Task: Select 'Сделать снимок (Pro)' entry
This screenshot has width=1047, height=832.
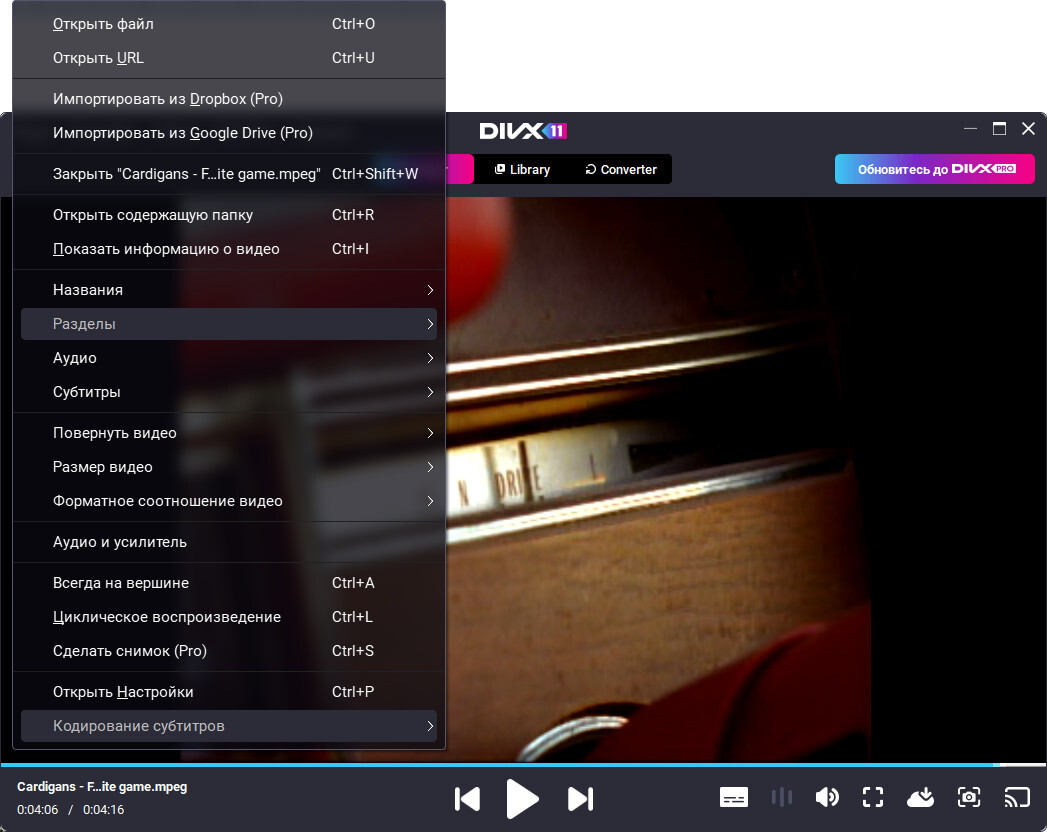Action: (229, 651)
